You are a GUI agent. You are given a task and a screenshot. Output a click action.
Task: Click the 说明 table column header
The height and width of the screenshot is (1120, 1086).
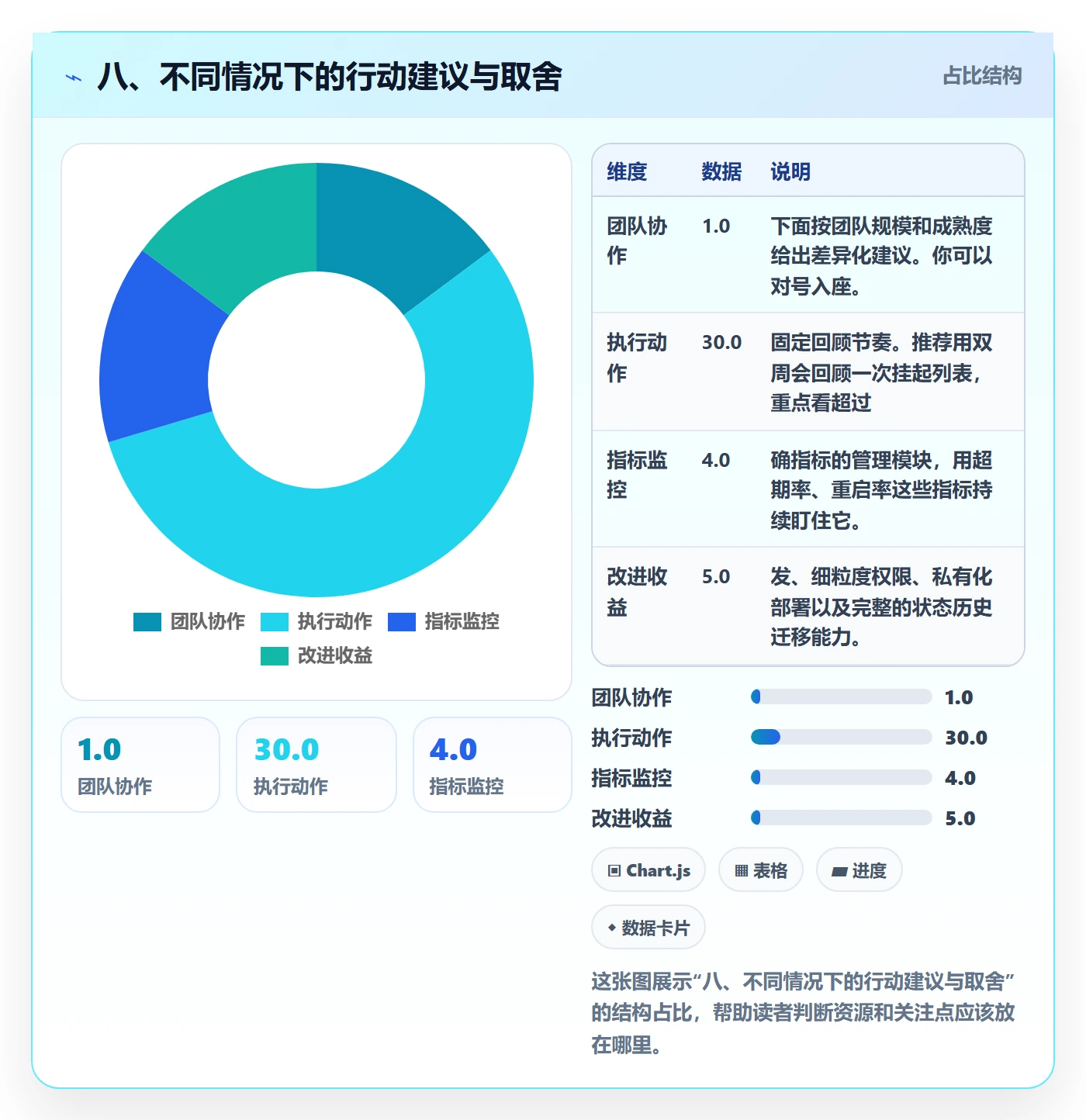[790, 171]
